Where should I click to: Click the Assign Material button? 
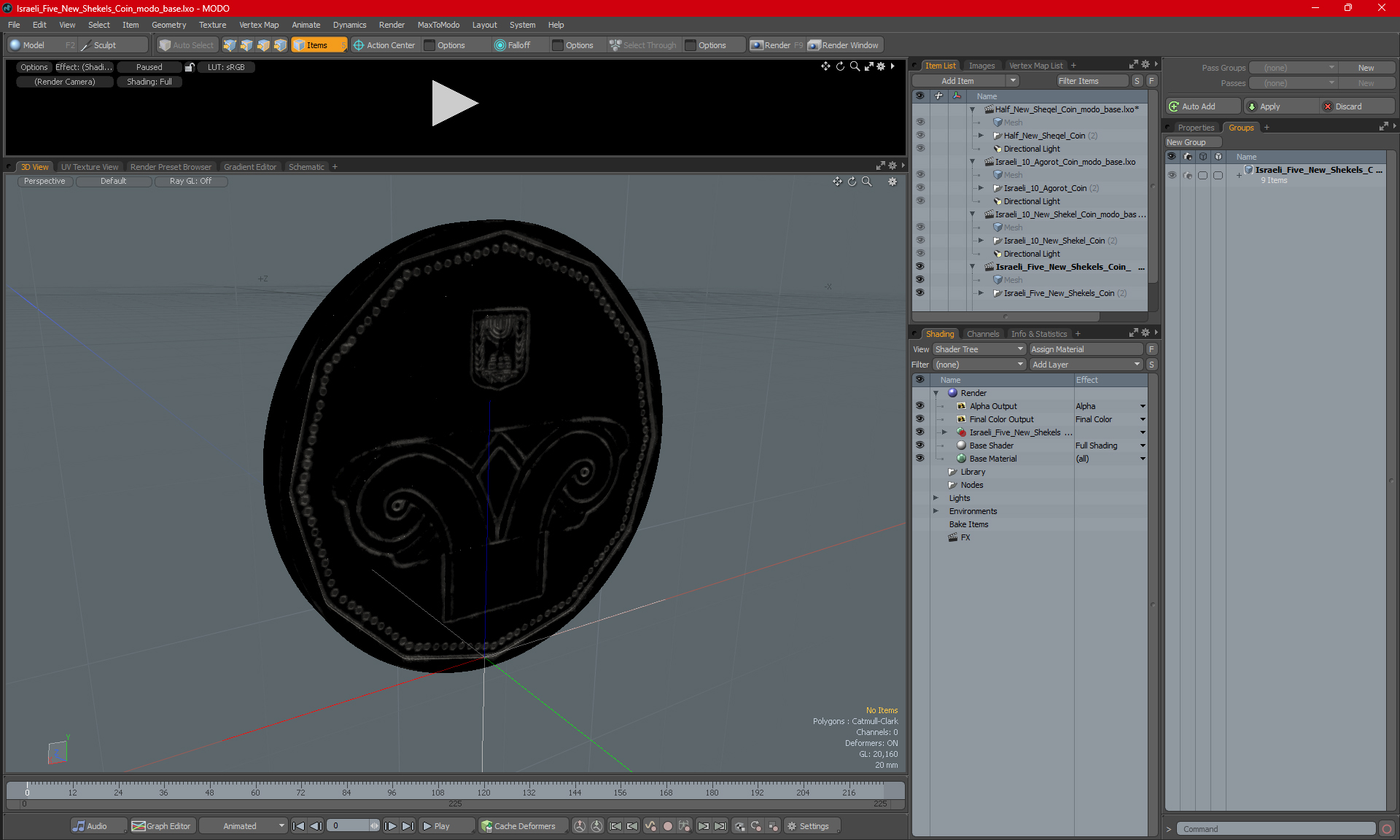(x=1085, y=349)
